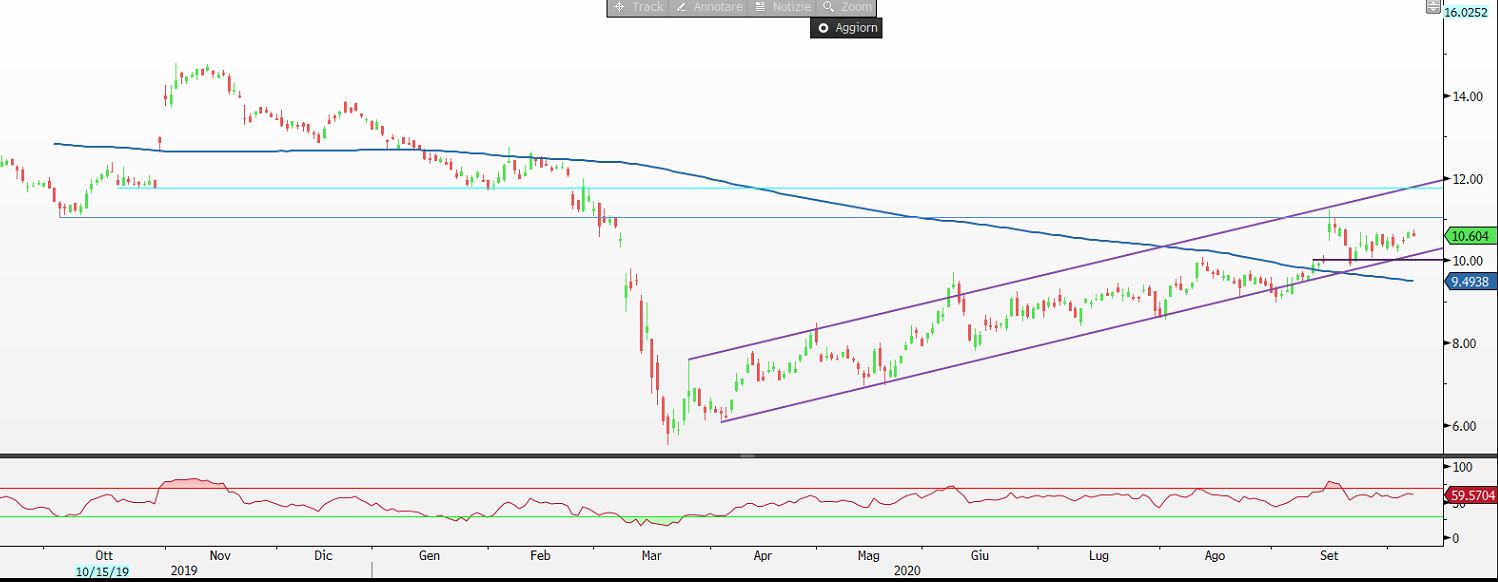Select the upper purple channel trendline
Image resolution: width=1498 pixels, height=582 pixels.
[x=1000, y=285]
